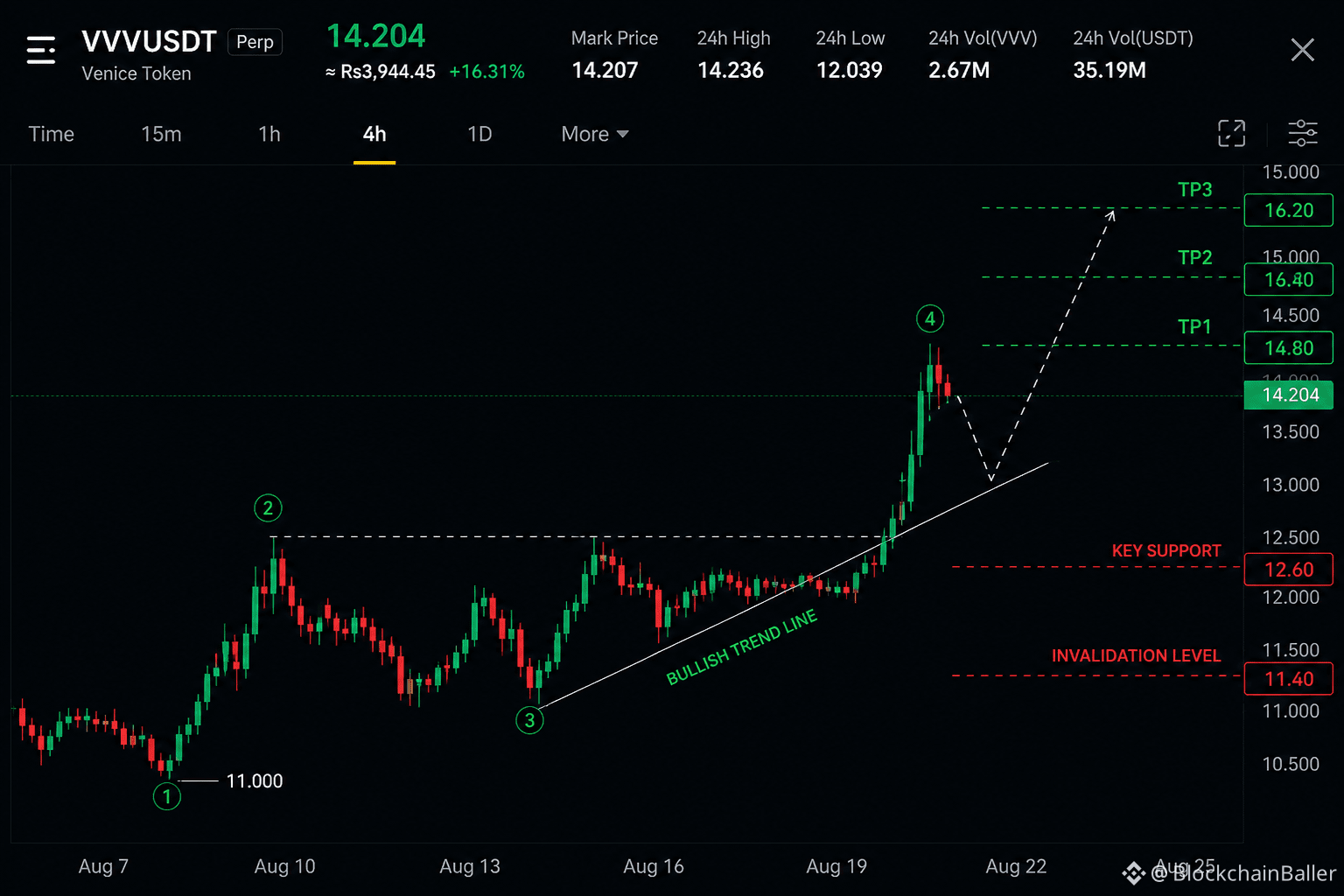
Task: Click the Aug 13 date label
Action: [x=470, y=866]
